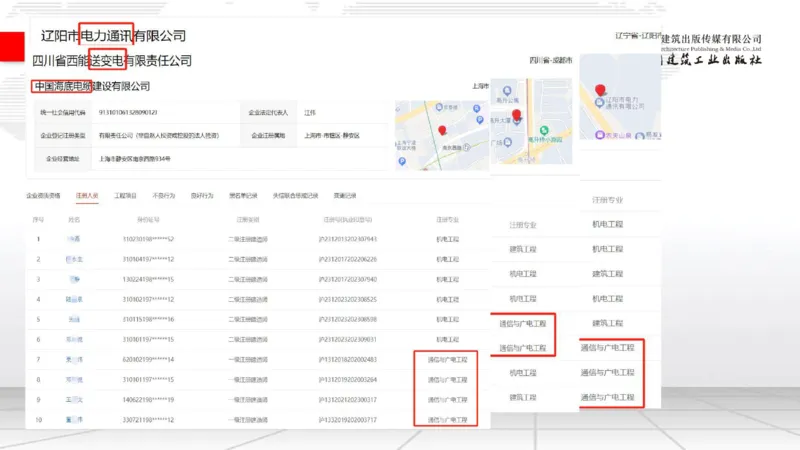Click the ID number 620102199******14 in row 7
The width and height of the screenshot is (800, 450).
pos(148,360)
